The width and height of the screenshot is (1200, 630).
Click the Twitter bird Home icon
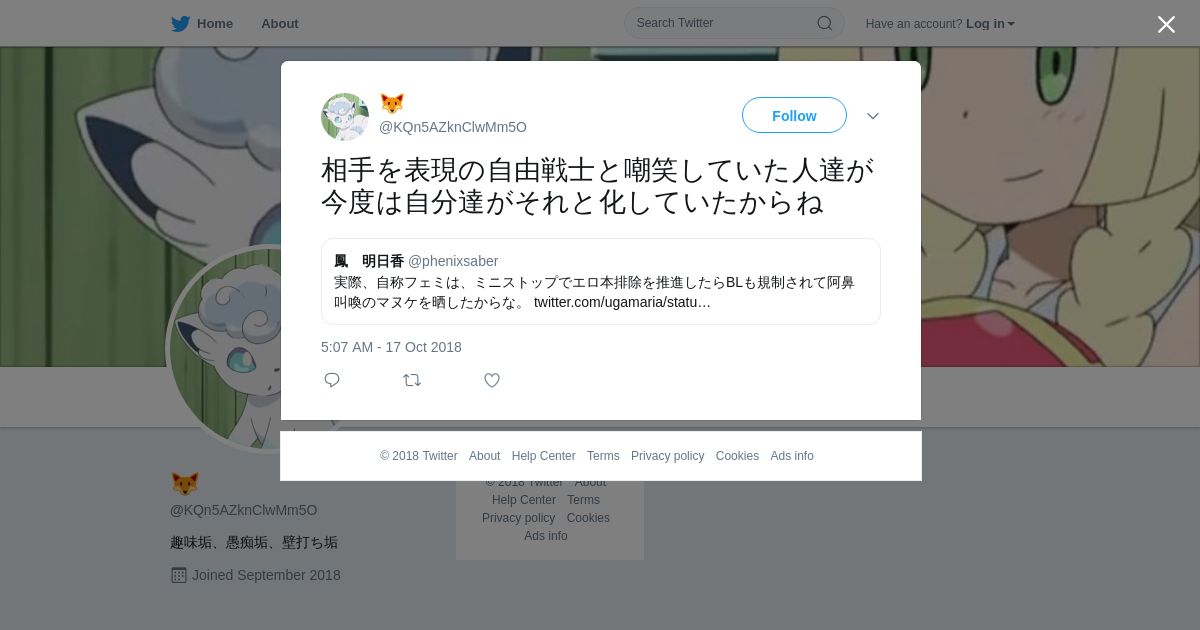180,23
